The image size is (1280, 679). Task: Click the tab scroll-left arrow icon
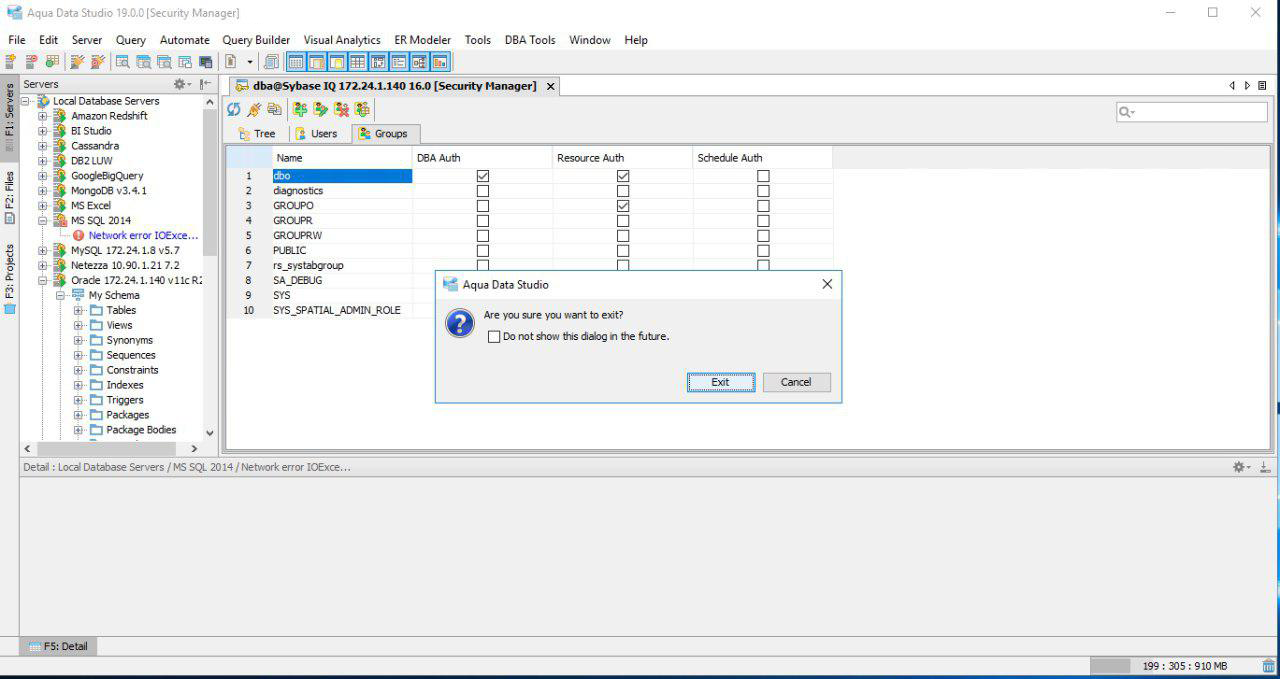pyautogui.click(x=1232, y=86)
